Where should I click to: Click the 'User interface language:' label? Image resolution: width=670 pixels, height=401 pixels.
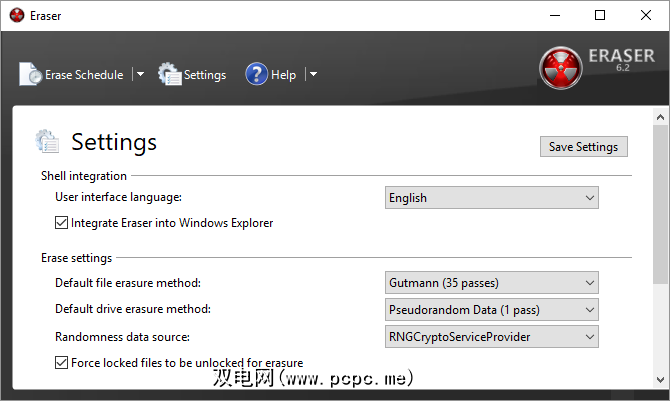[118, 197]
